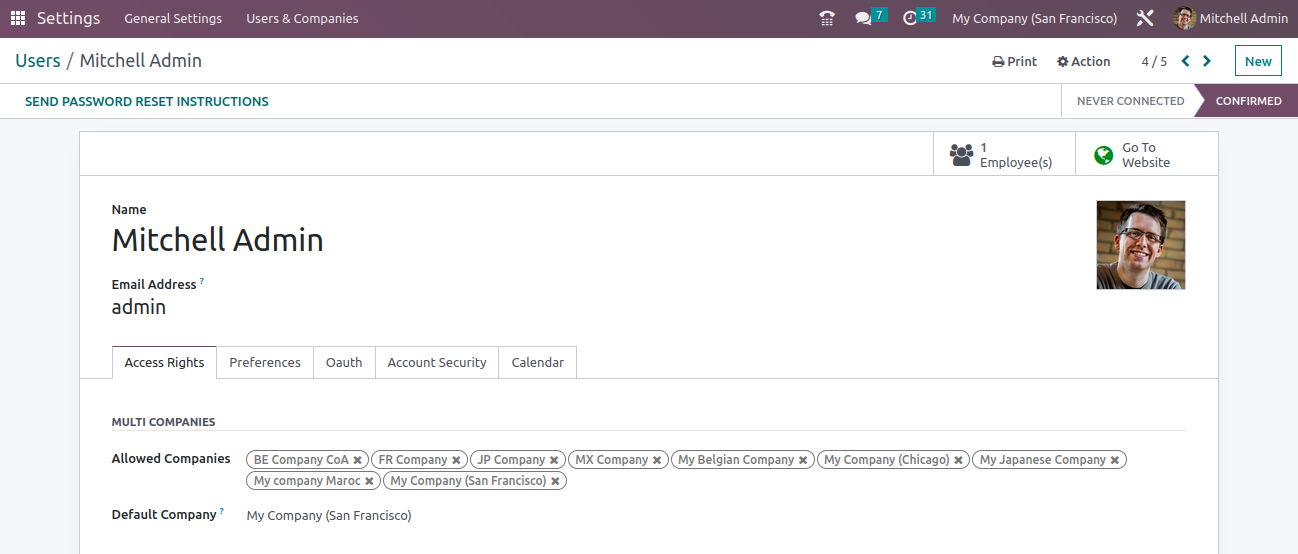The height and width of the screenshot is (554, 1298).
Task: Click the BE Company CoA tag label
Action: pos(301,460)
